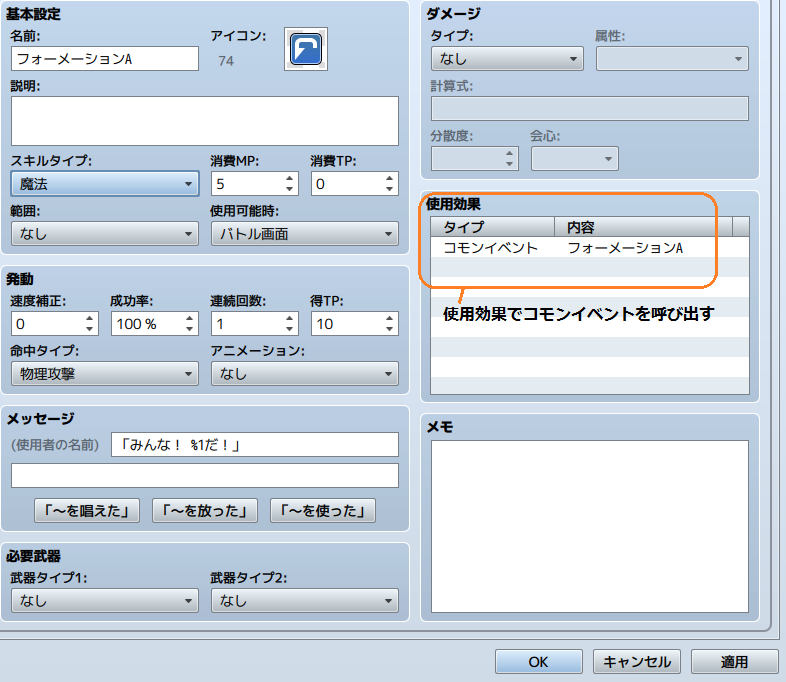Screen dimensions: 786x682
Task: Open the 武器タイプ1 dropdown
Action: (x=105, y=600)
